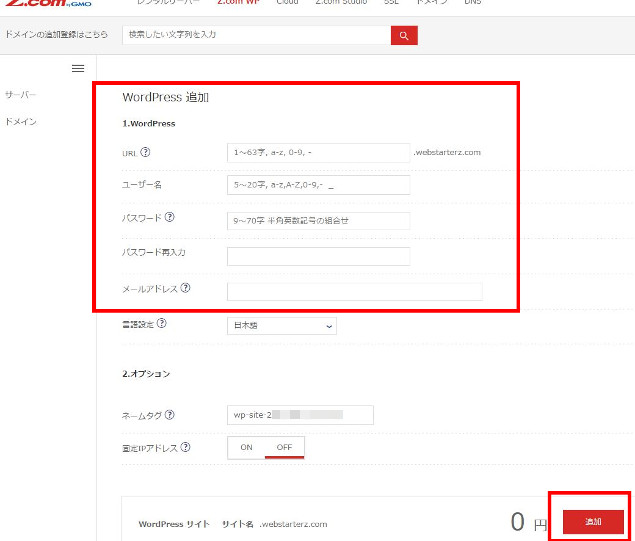Viewport: 635px width, 541px height.
Task: Focus the メールアドレス input field
Action: [x=355, y=292]
